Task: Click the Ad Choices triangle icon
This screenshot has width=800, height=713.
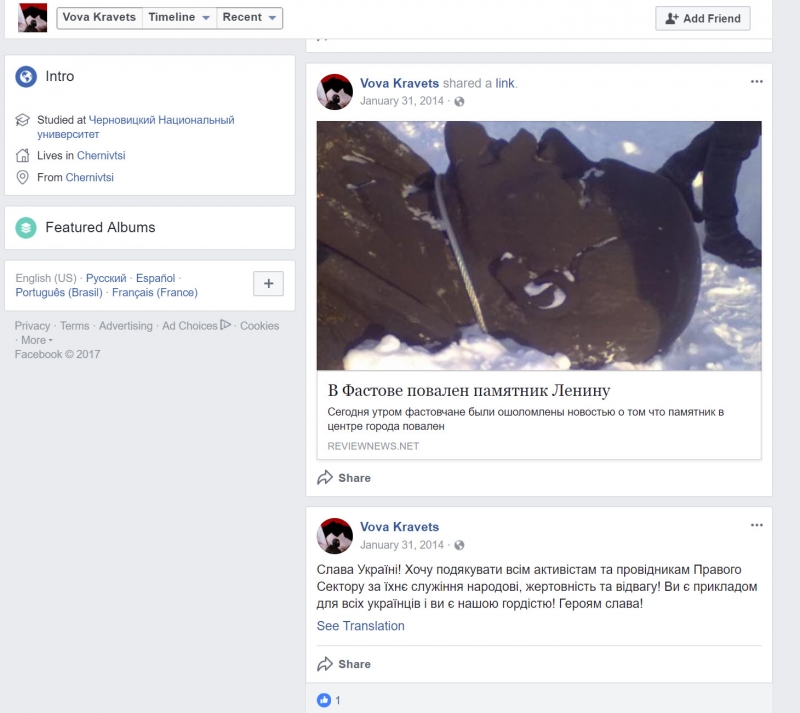Action: (x=226, y=325)
